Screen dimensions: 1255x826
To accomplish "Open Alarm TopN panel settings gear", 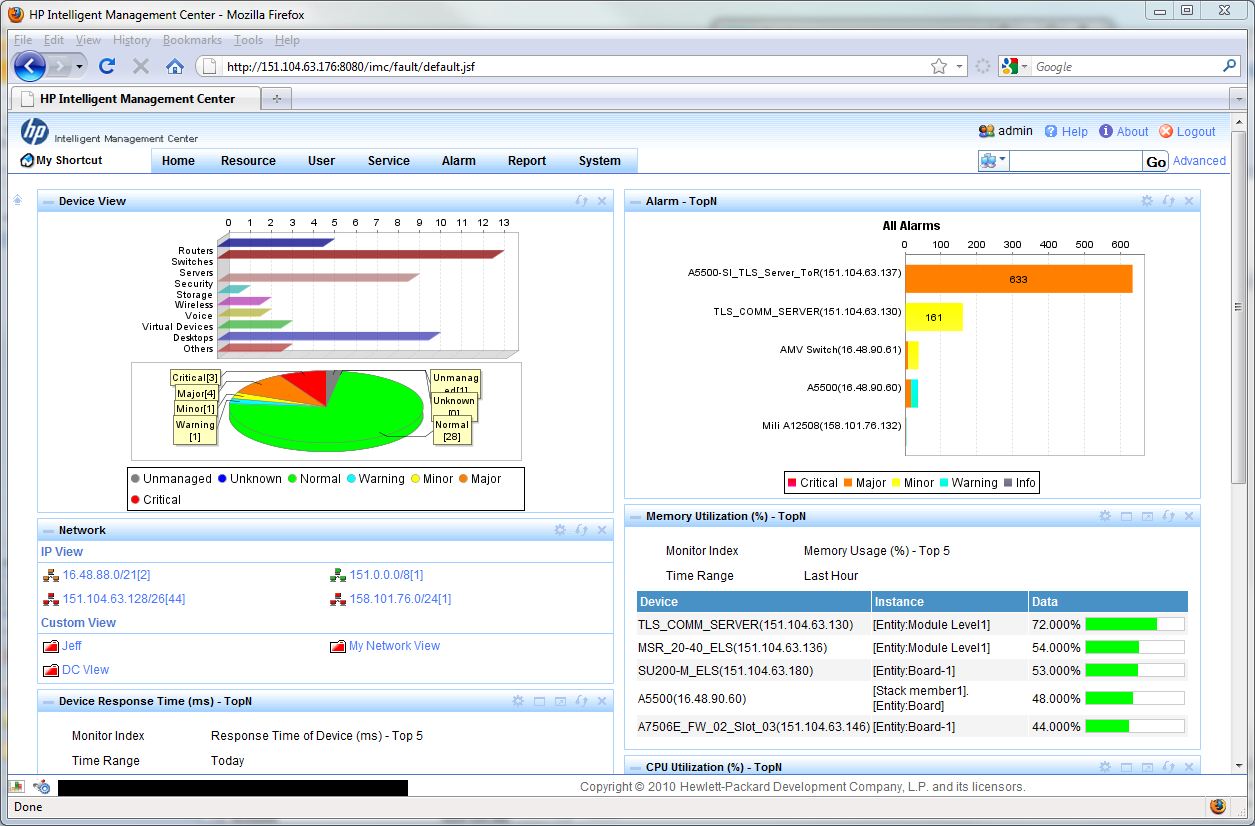I will 1147,201.
